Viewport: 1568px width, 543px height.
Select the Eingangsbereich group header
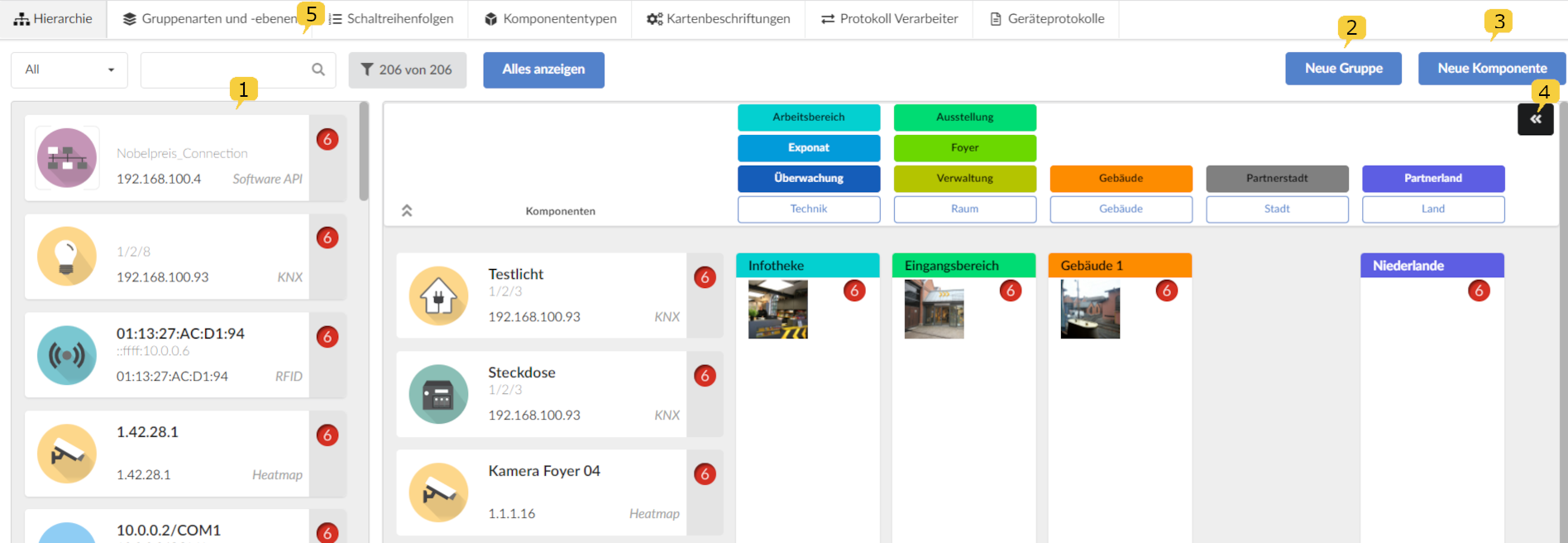(x=964, y=266)
